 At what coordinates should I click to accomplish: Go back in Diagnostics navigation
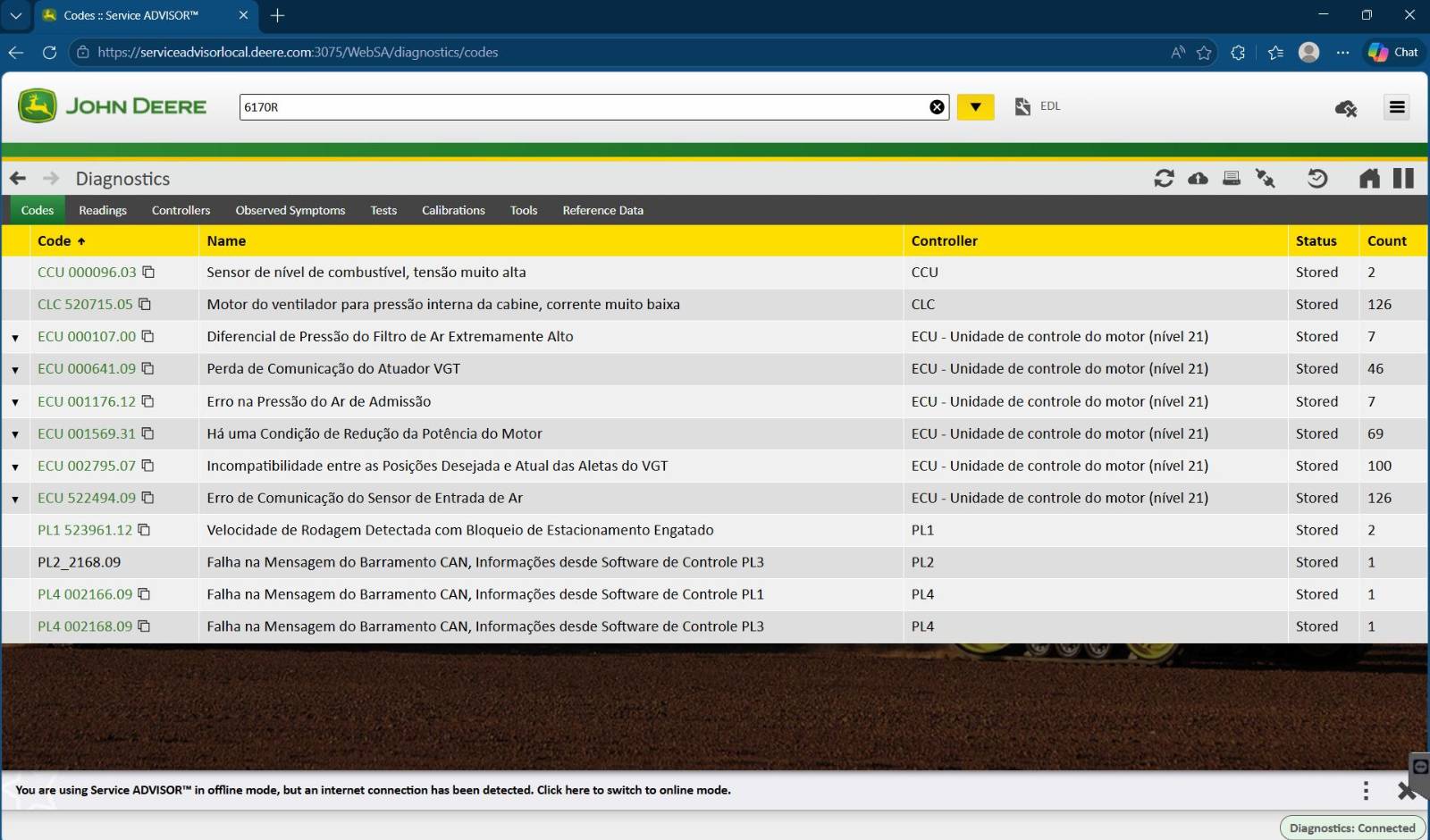point(18,179)
